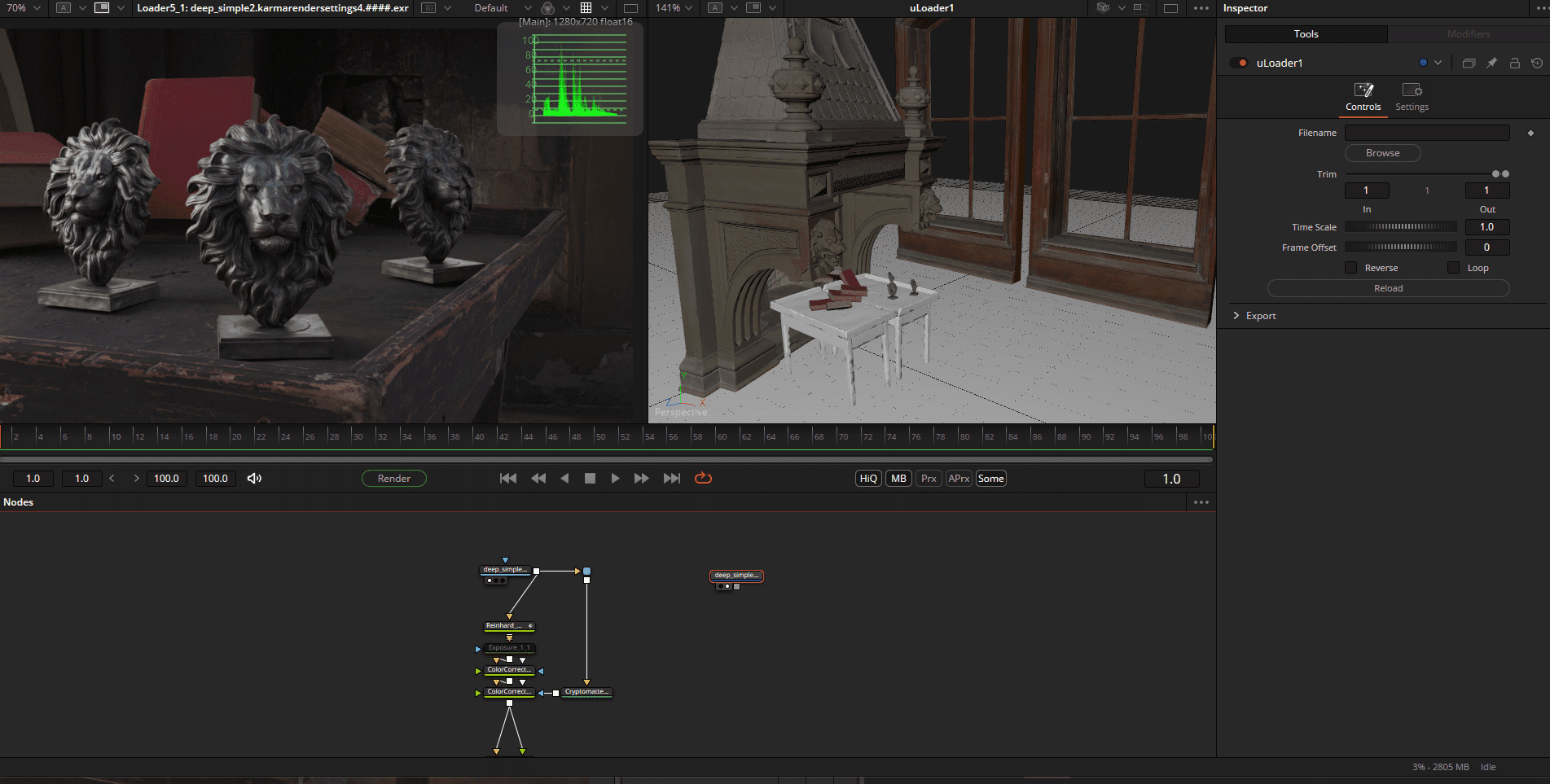Screen dimensions: 1550x784
Task: Expand the Export section
Action: coord(1260,315)
